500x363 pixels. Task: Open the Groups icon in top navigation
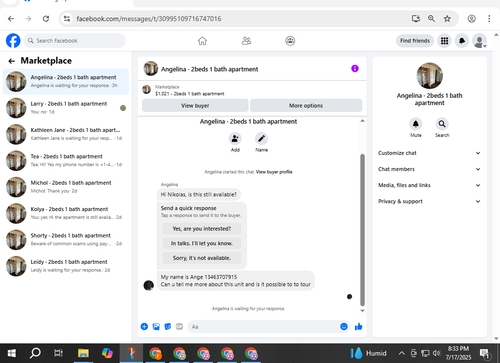(290, 41)
